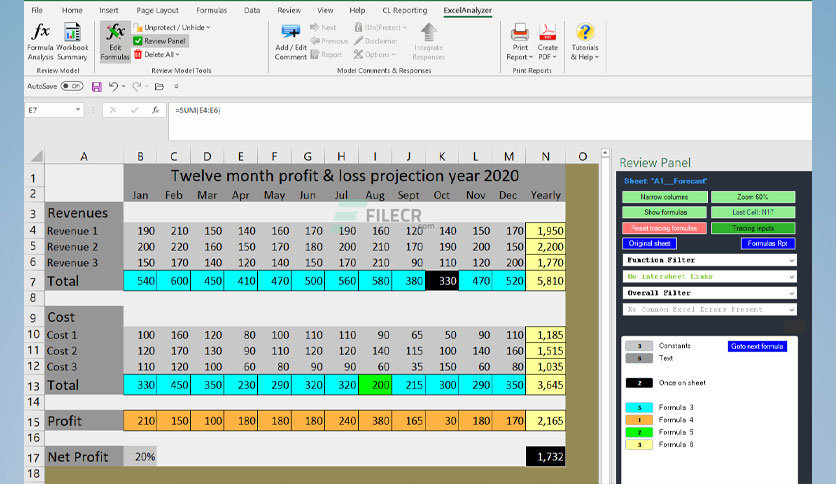Open the Unprotect / Unhide dropdown
The image size is (836, 484).
172,27
